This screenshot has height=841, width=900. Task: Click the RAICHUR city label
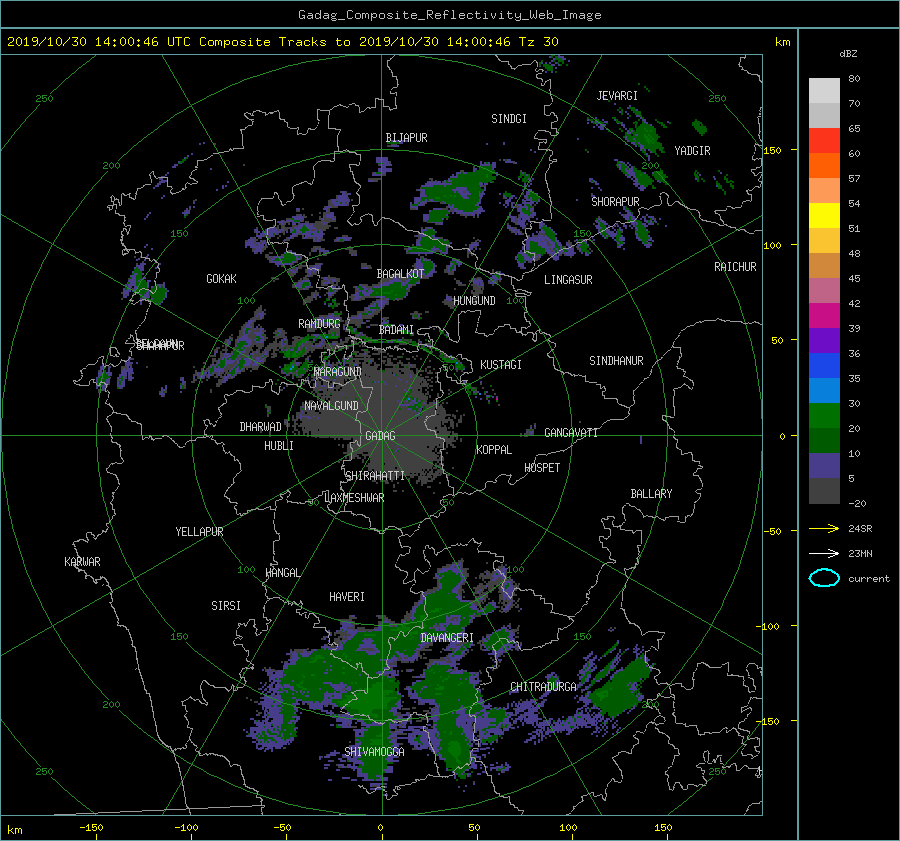(735, 267)
